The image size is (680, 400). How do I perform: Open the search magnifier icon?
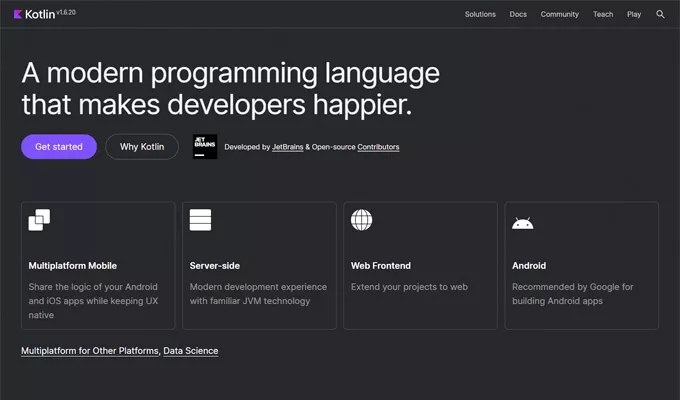660,14
